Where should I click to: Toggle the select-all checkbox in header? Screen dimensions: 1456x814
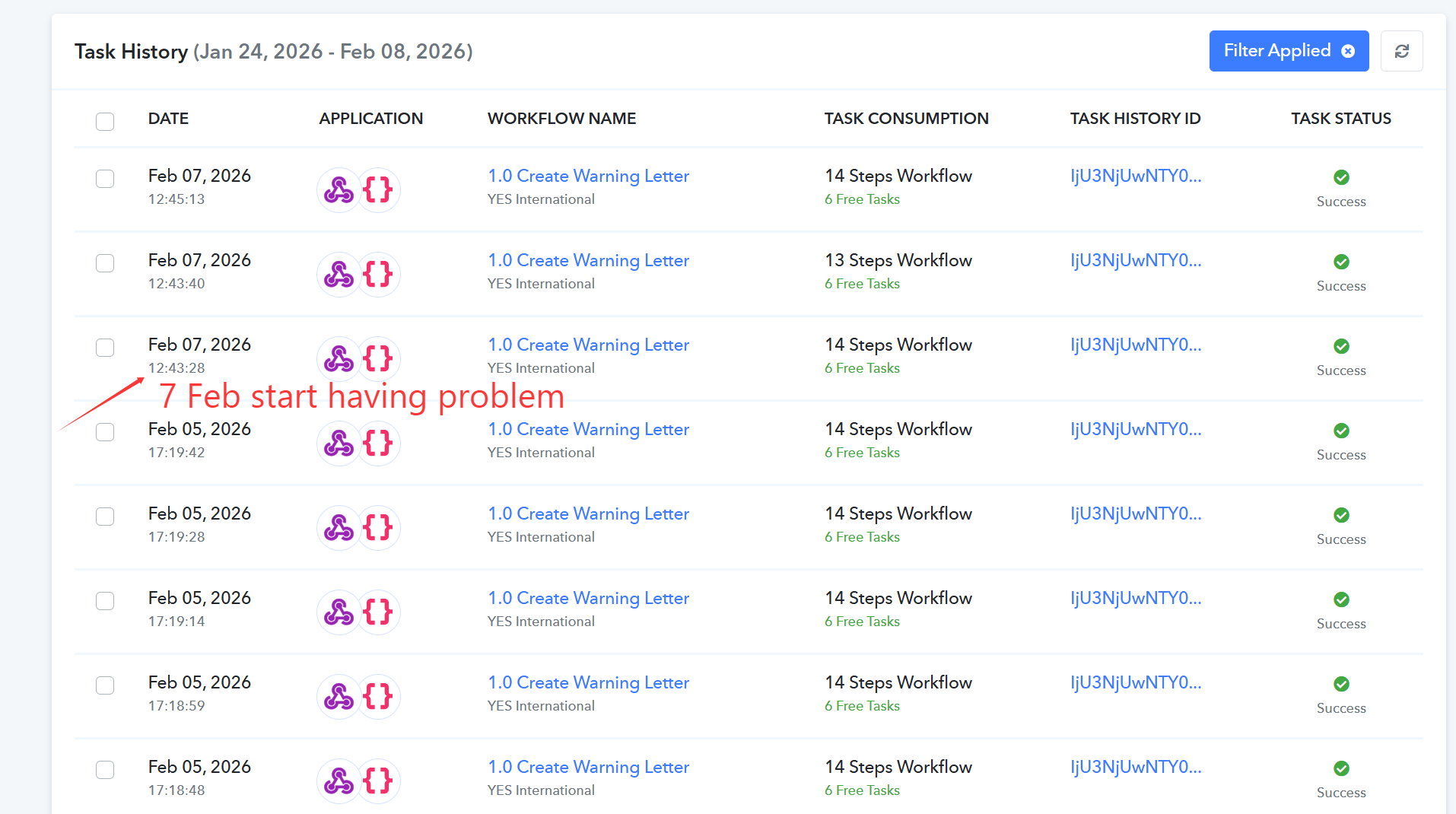coord(105,121)
